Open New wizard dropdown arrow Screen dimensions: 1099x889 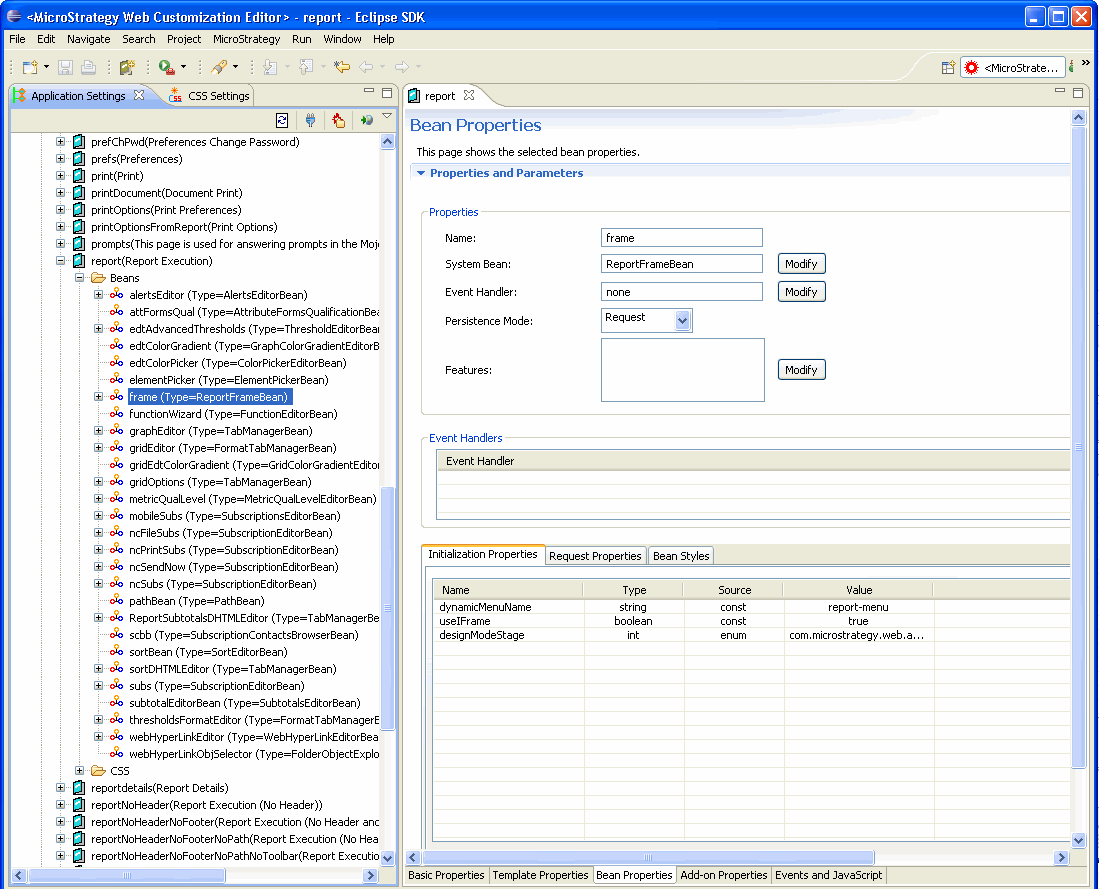[46, 67]
